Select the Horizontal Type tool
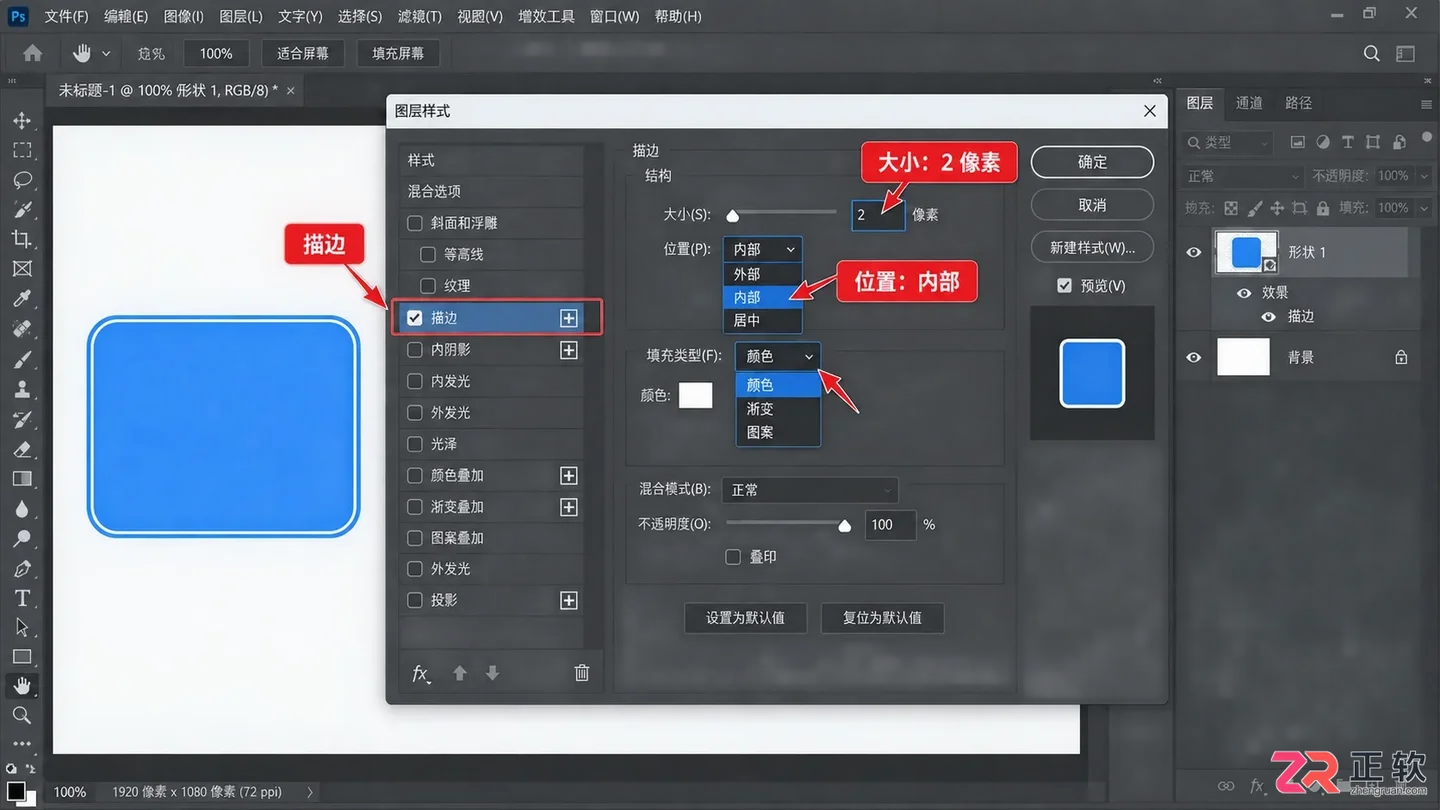The height and width of the screenshot is (810, 1440). point(22,598)
